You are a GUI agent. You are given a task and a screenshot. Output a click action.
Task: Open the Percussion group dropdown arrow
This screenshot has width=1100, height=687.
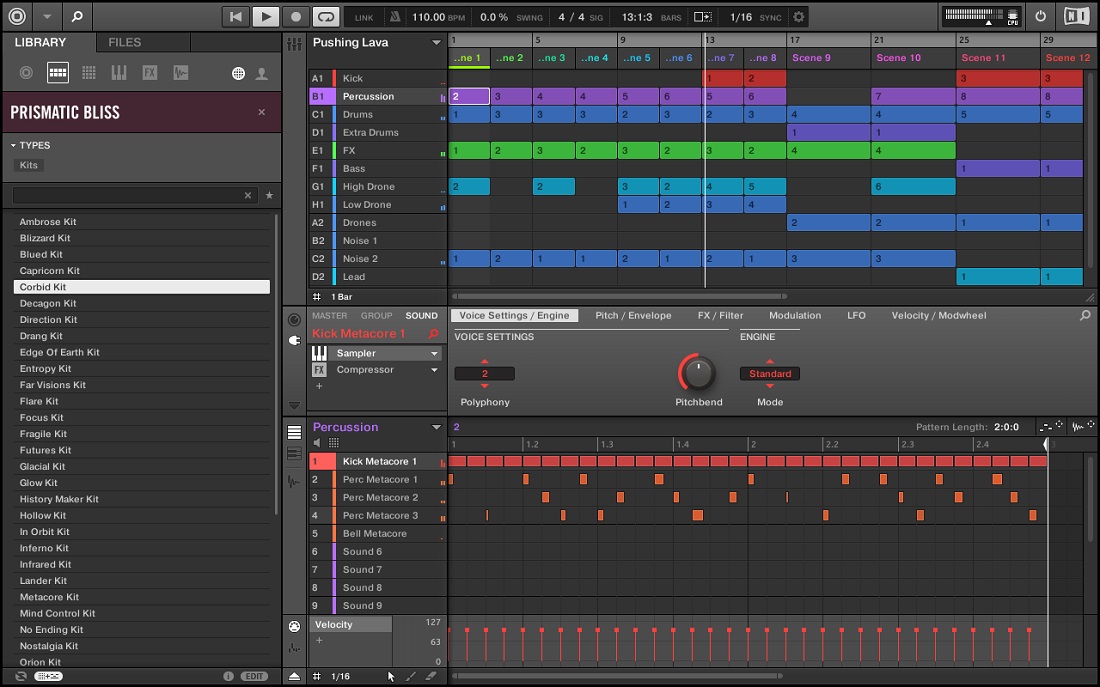click(436, 427)
